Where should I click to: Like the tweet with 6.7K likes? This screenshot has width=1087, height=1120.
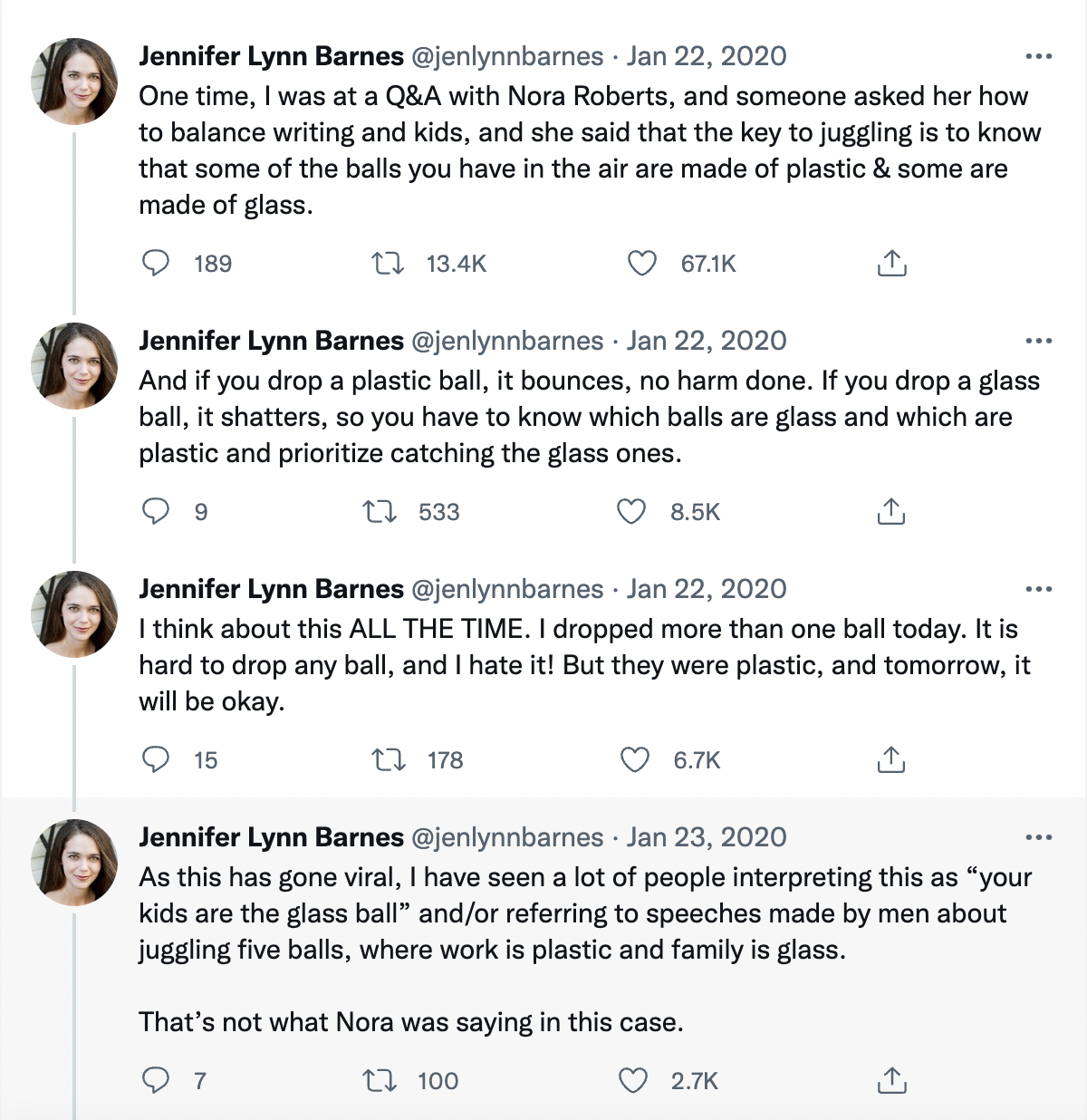(x=635, y=759)
